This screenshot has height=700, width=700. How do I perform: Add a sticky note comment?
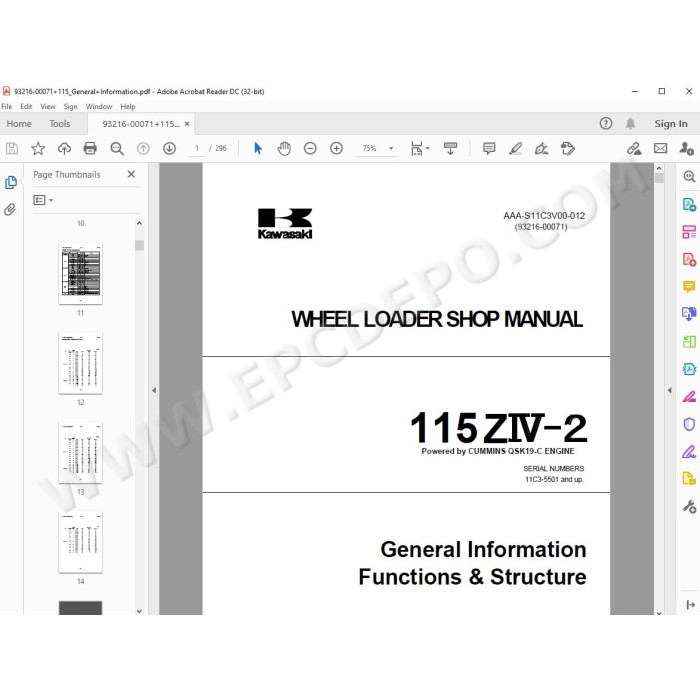pyautogui.click(x=489, y=148)
